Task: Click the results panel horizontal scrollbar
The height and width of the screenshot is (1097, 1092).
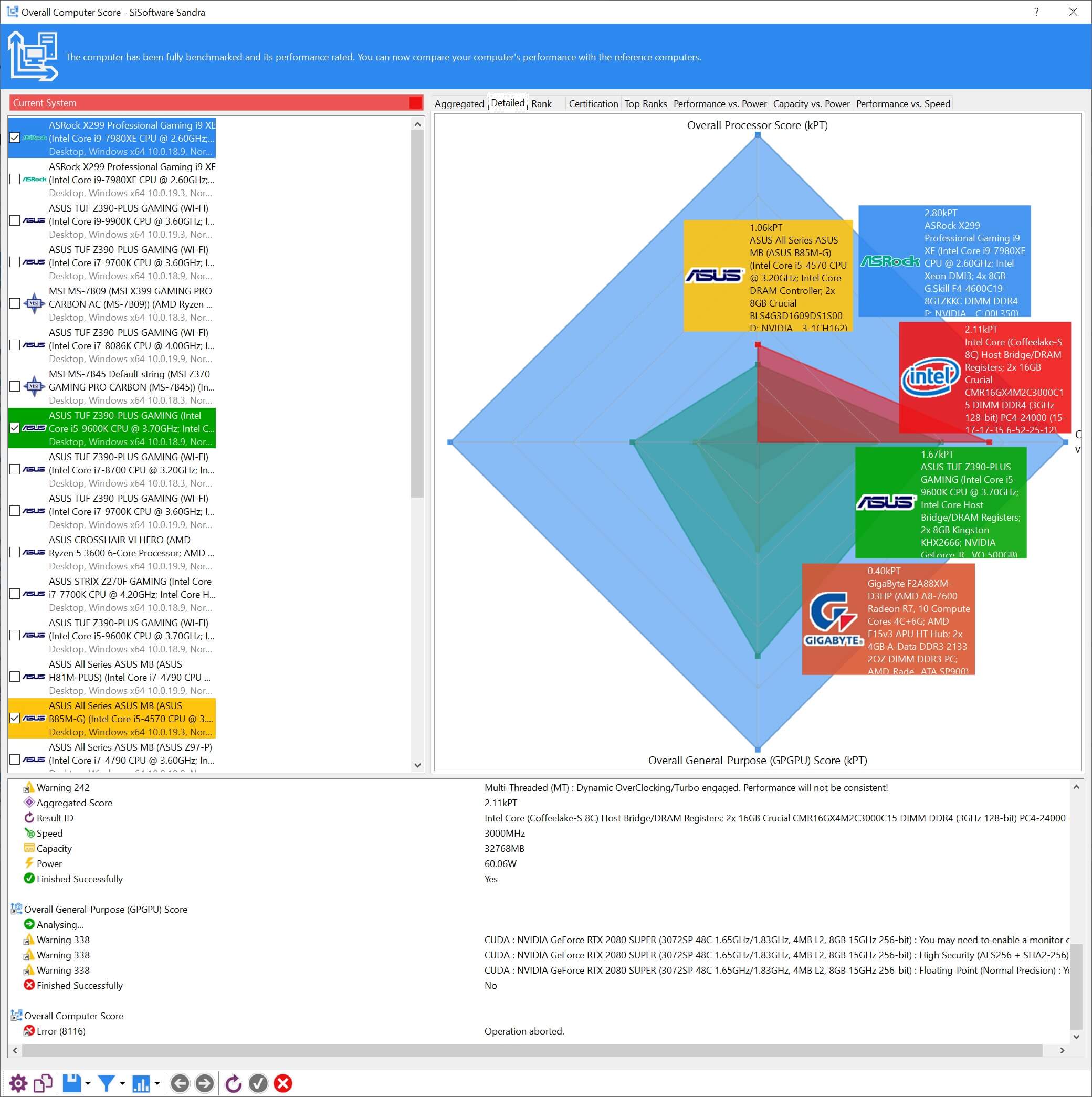Action: point(528,1050)
